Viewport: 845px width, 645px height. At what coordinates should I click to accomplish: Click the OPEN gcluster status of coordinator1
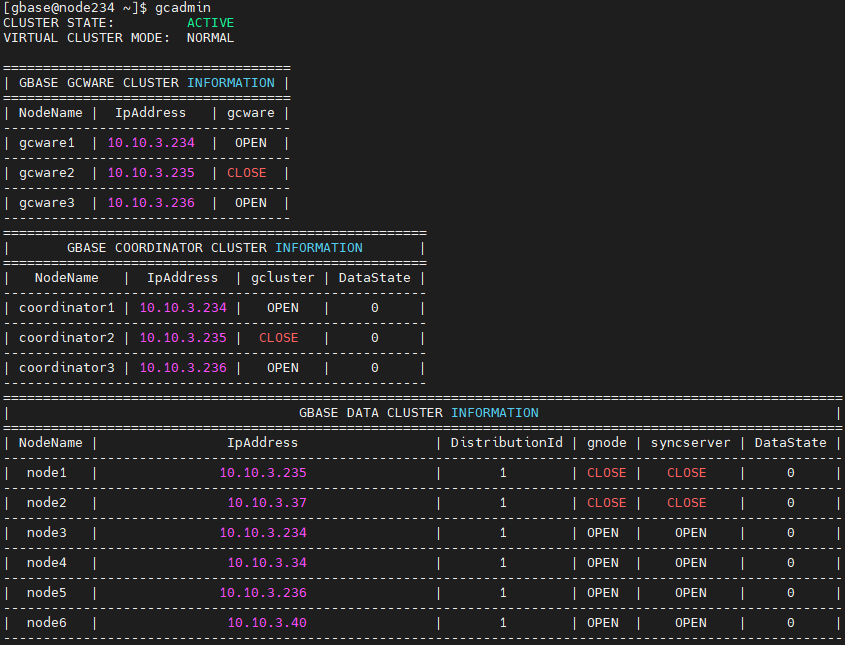point(282,308)
